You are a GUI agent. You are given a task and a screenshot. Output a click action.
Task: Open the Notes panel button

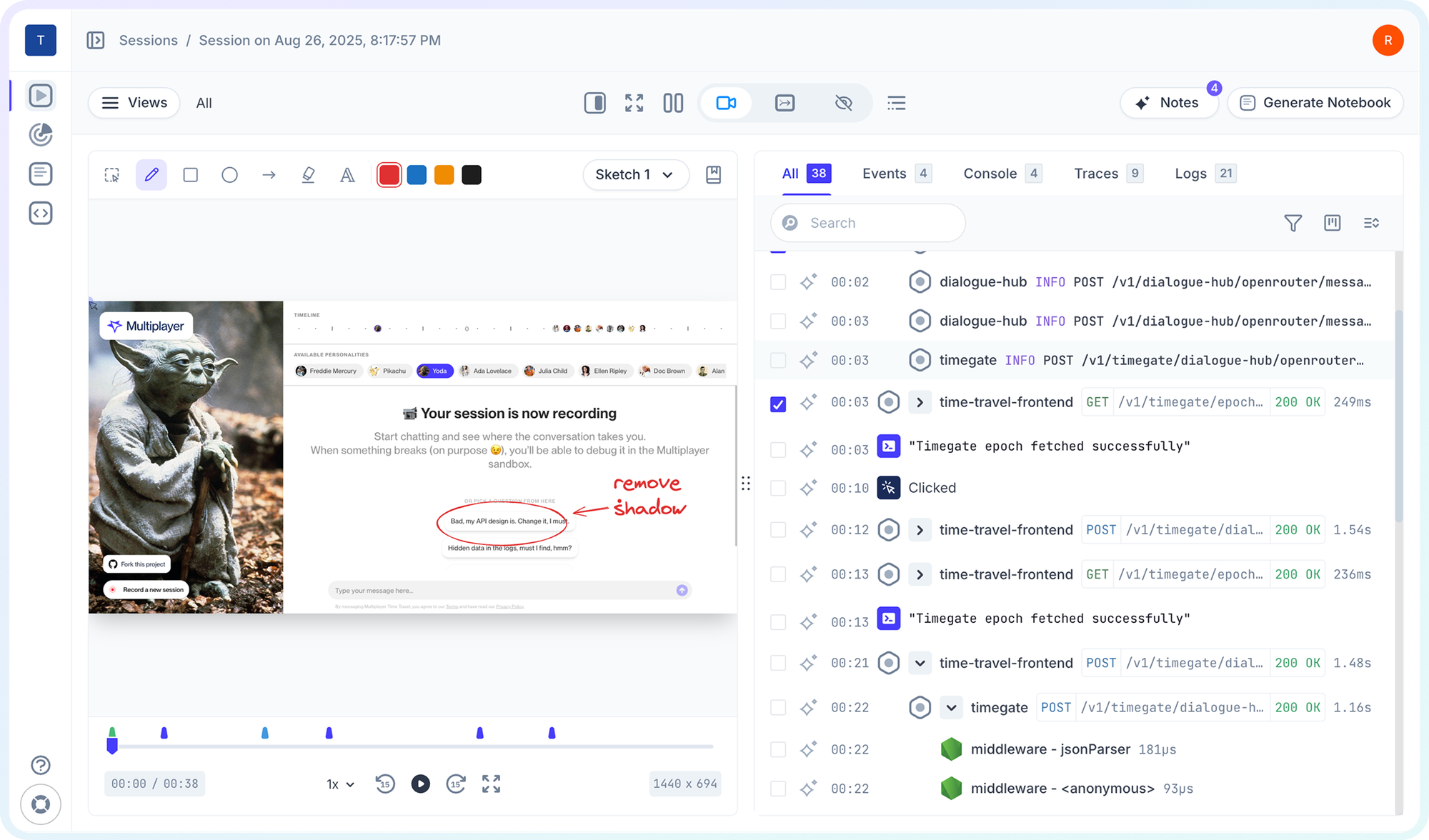click(x=1168, y=103)
